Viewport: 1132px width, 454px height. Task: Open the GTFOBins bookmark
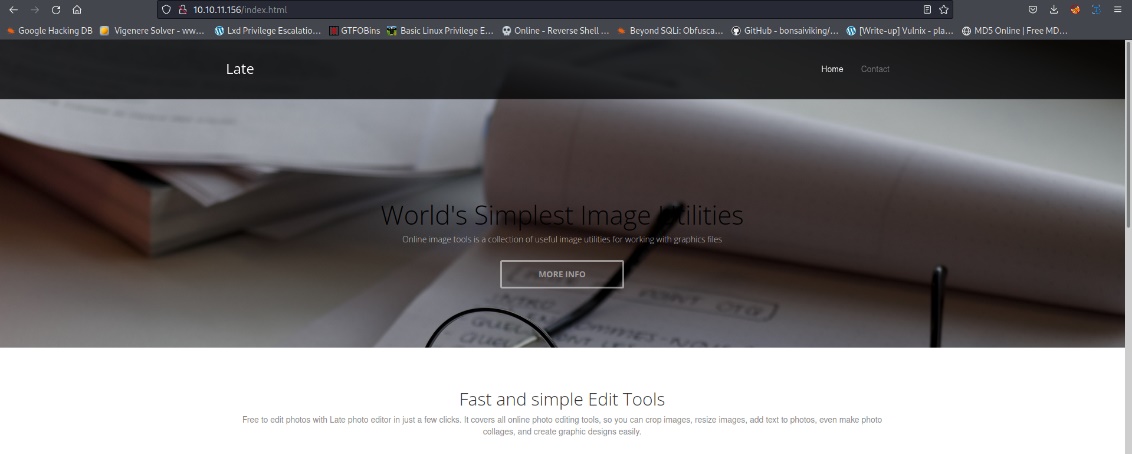pyautogui.click(x=355, y=31)
